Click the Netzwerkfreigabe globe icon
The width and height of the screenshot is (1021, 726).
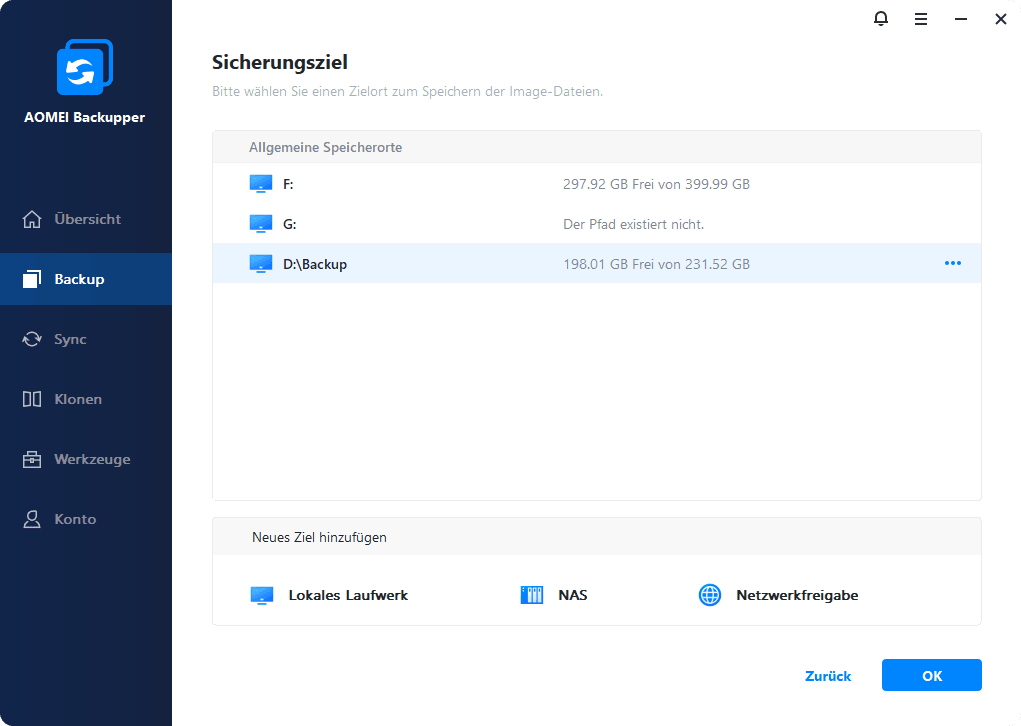(x=710, y=595)
